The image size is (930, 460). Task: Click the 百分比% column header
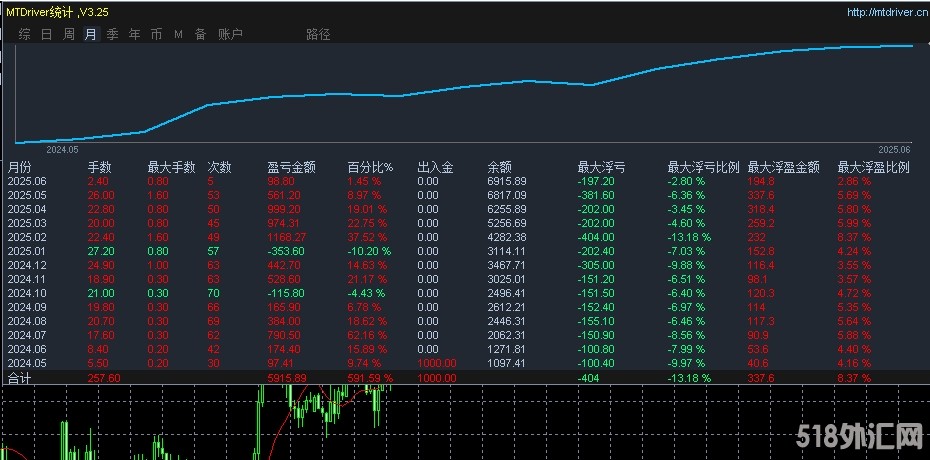[370, 168]
